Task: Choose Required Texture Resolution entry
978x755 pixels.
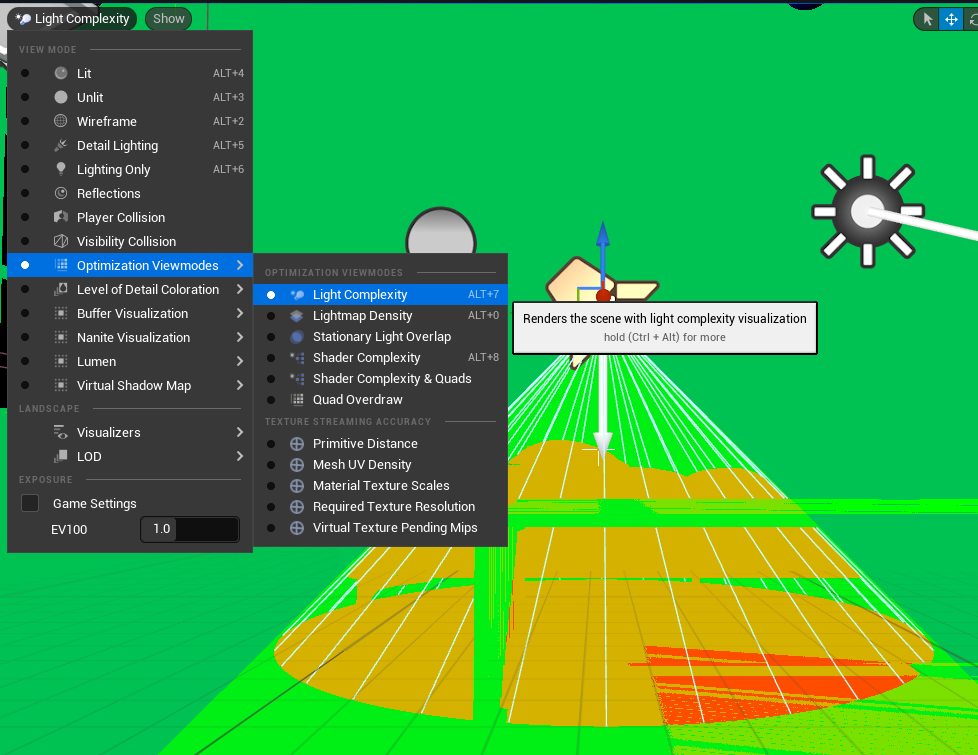Action: 380,507
